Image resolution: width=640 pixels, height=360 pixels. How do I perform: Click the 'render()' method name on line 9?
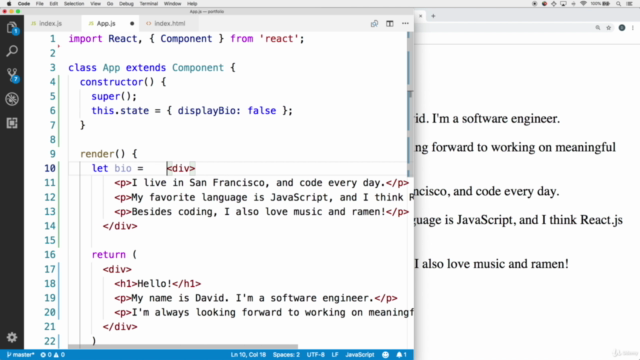[102, 154]
